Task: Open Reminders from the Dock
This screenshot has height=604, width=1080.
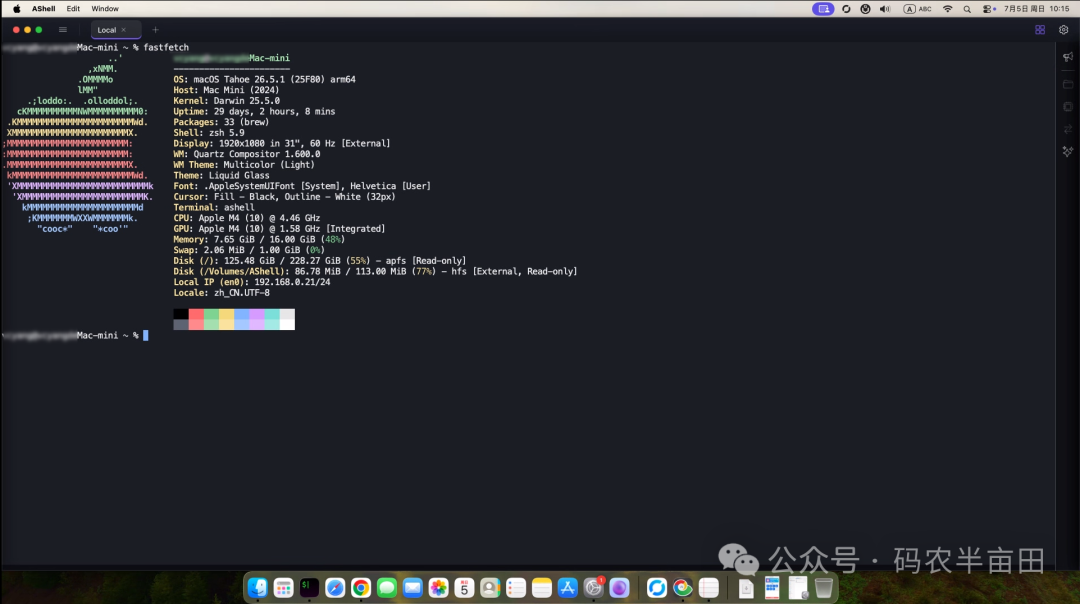Action: point(516,587)
